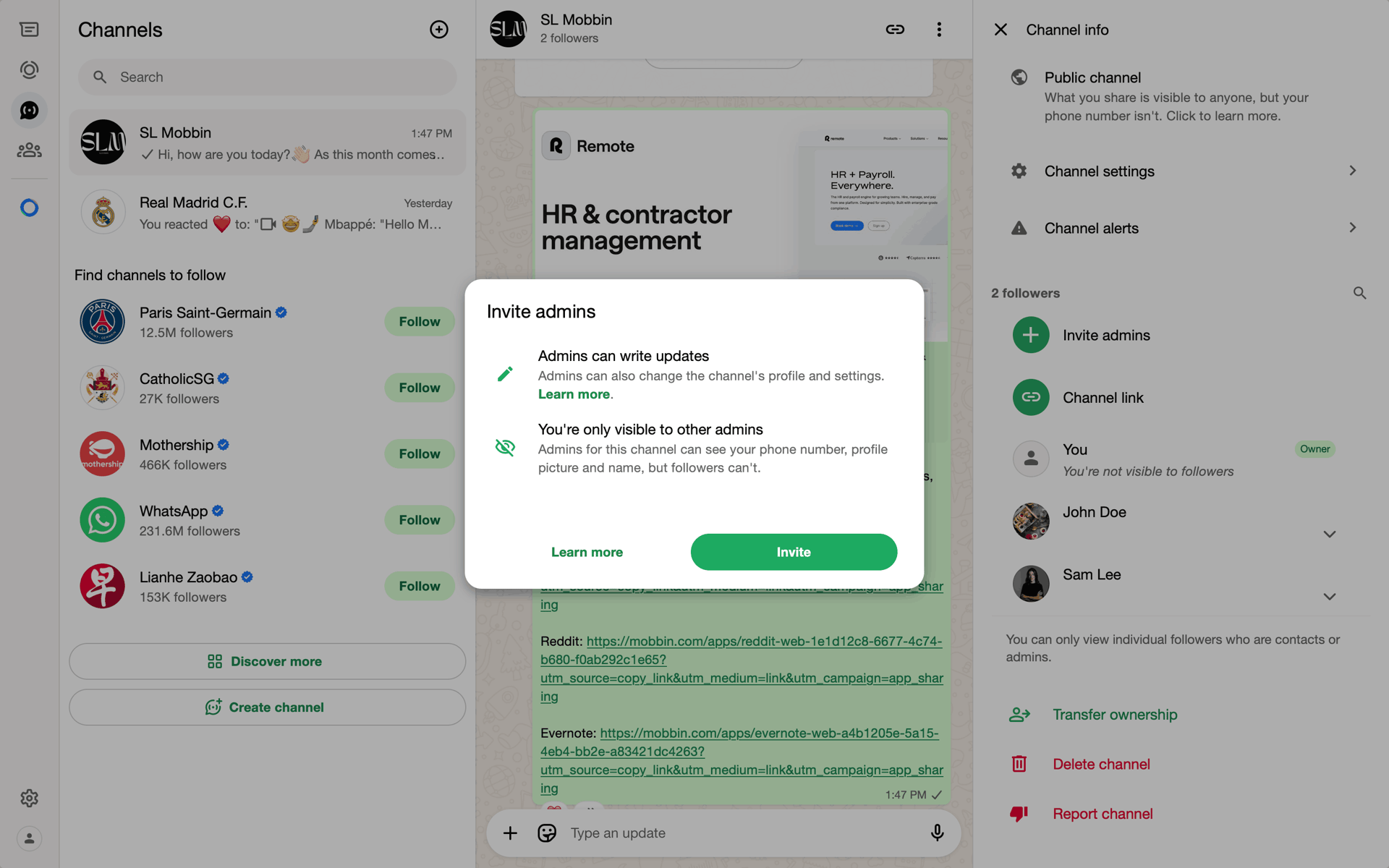Focus the channel Search field
The height and width of the screenshot is (868, 1389).
tap(267, 77)
